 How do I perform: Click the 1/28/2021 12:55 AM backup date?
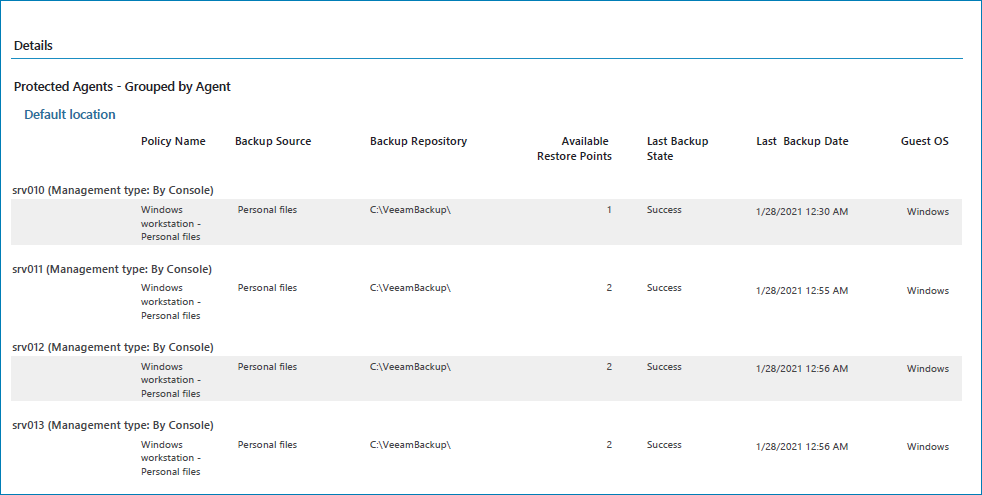(802, 291)
